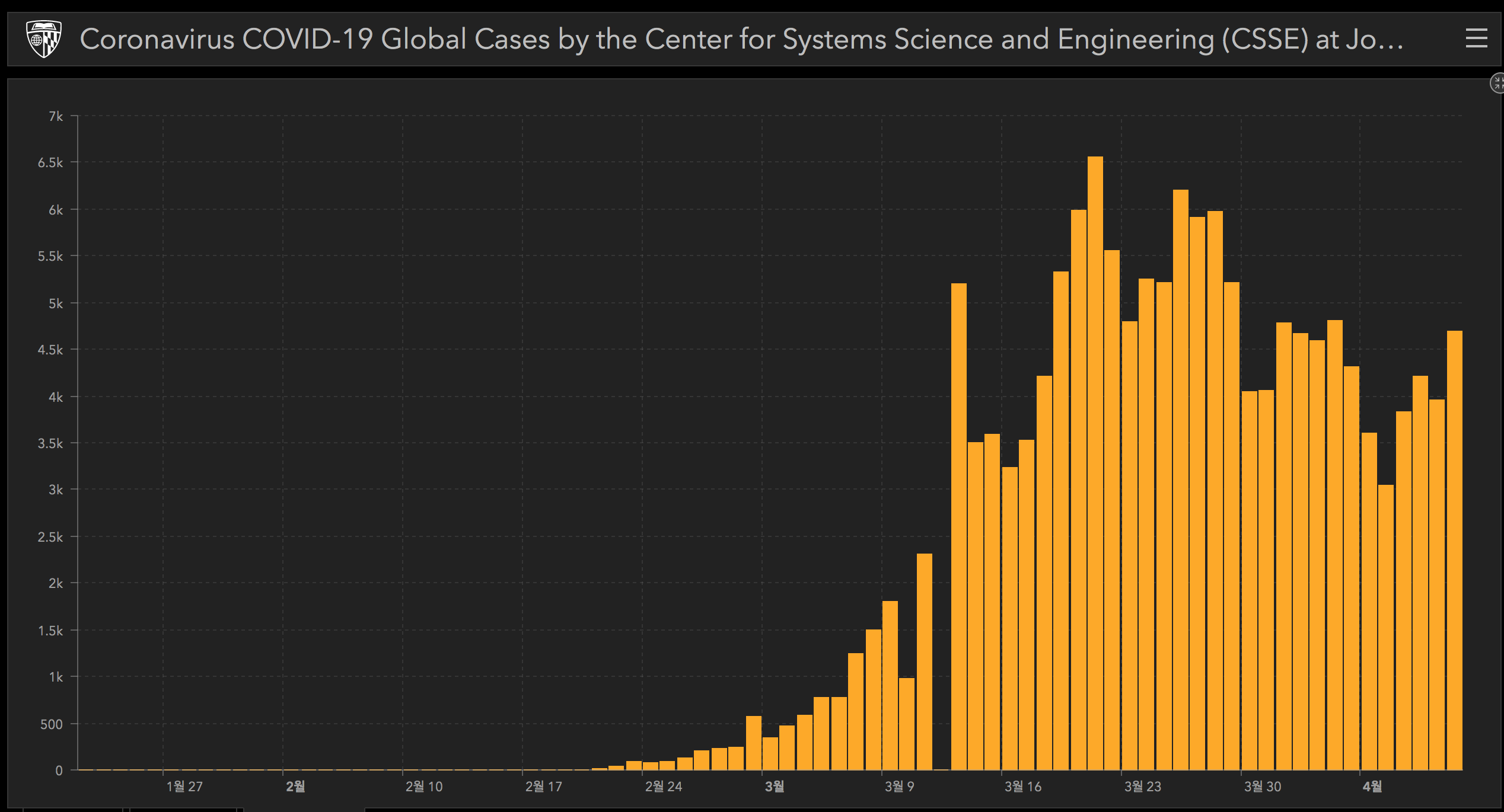
Task: Click the 3월 30 date label
Action: 1263,787
